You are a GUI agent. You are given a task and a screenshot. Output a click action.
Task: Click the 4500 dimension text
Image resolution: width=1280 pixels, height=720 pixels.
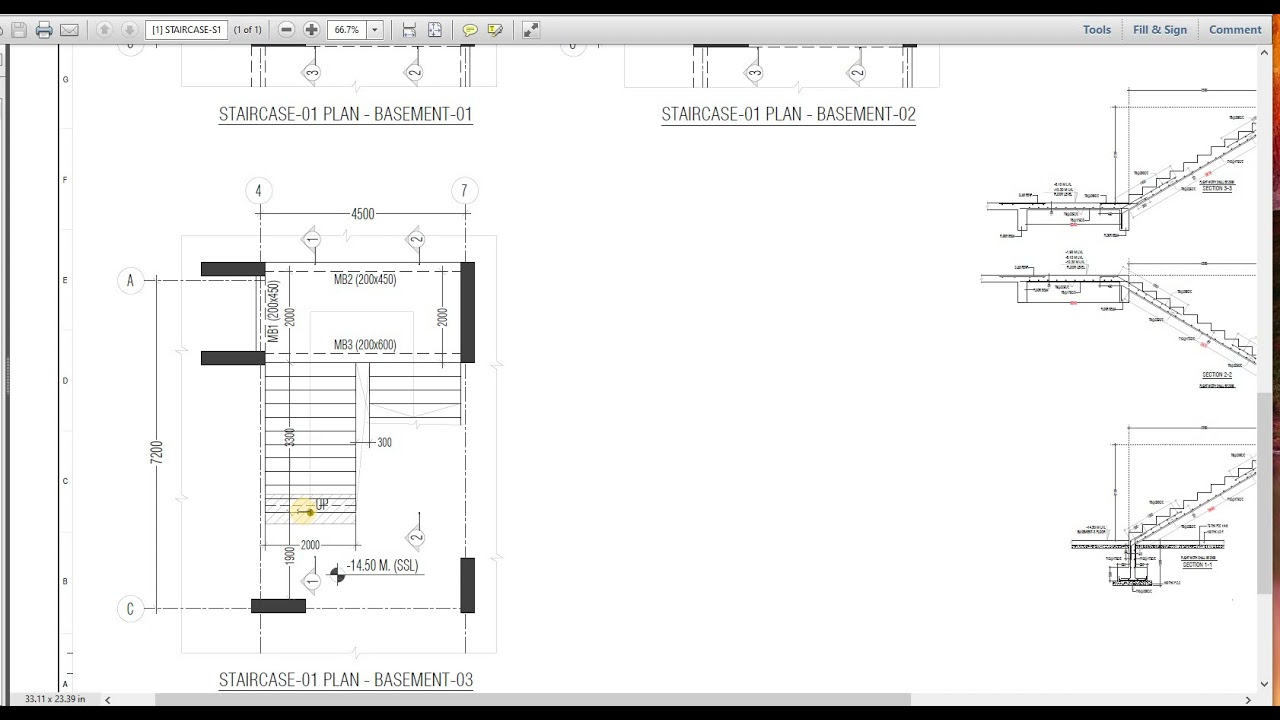tap(363, 214)
